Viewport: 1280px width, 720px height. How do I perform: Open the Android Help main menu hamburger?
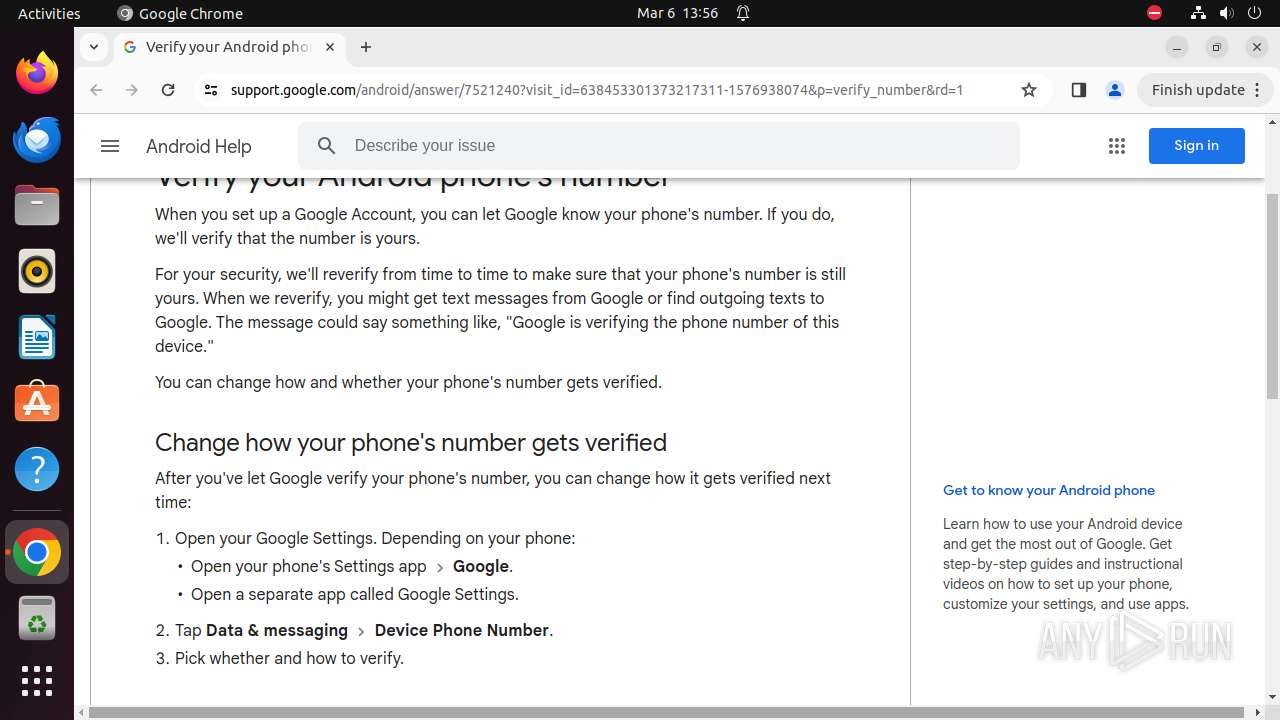pyautogui.click(x=110, y=146)
